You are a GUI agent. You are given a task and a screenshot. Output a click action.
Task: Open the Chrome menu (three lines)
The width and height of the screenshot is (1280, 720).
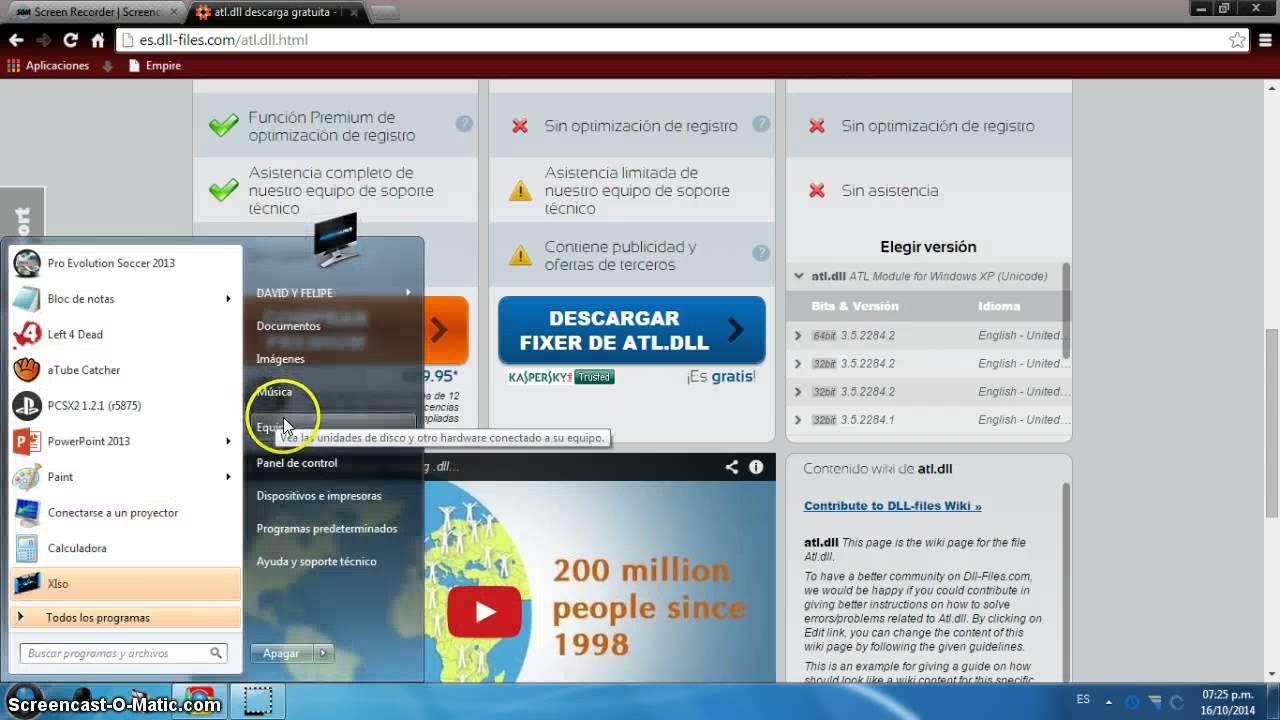coord(1265,40)
